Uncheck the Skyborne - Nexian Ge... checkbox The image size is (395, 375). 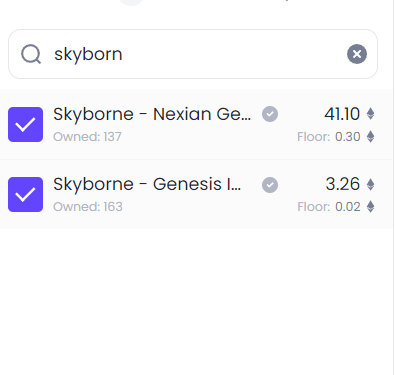coord(25,124)
